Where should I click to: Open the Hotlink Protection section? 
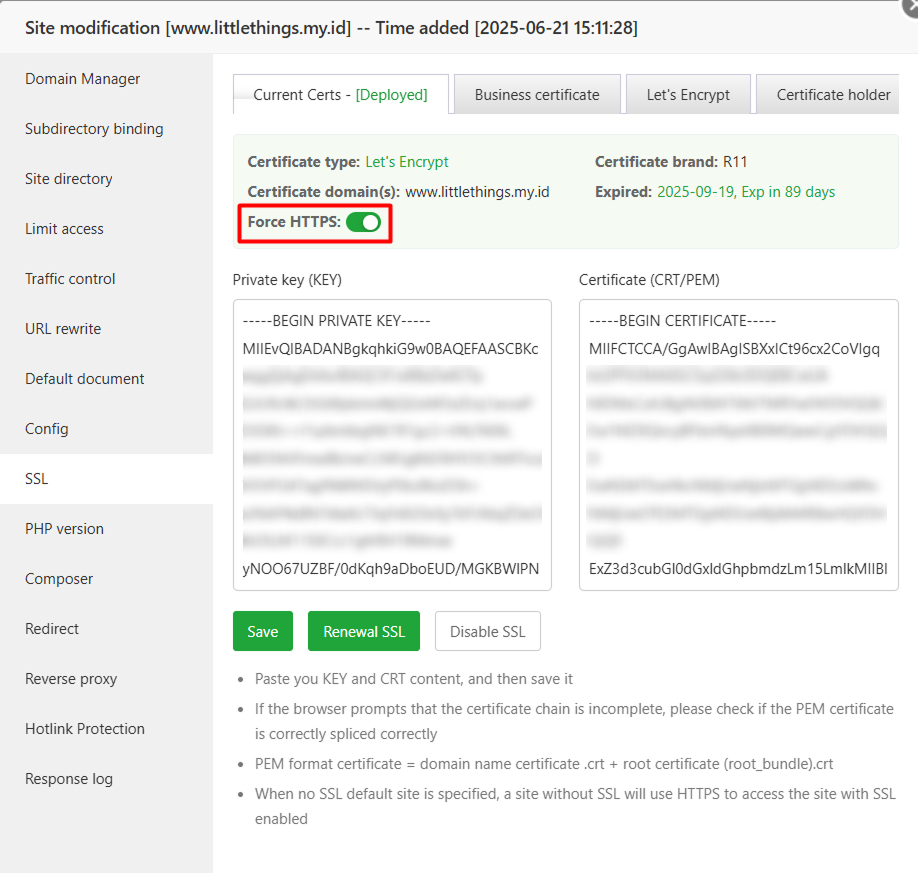(x=84, y=728)
